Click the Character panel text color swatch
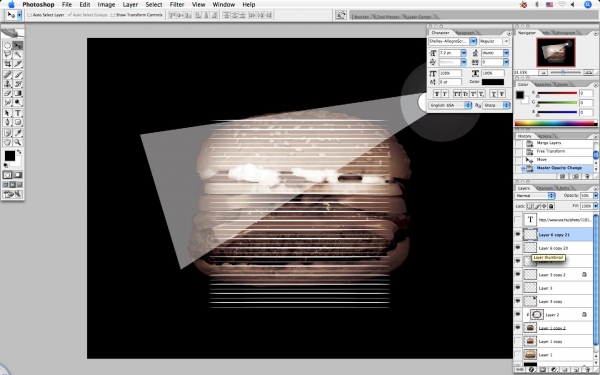 pos(493,82)
